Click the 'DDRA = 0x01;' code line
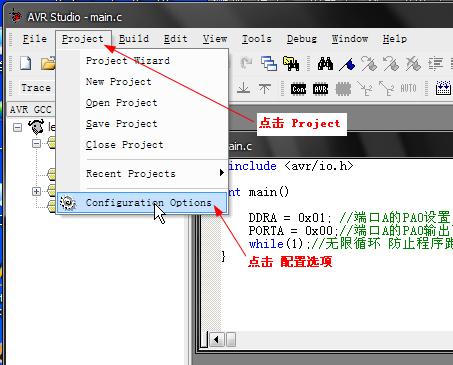453x365 pixels. 290,218
